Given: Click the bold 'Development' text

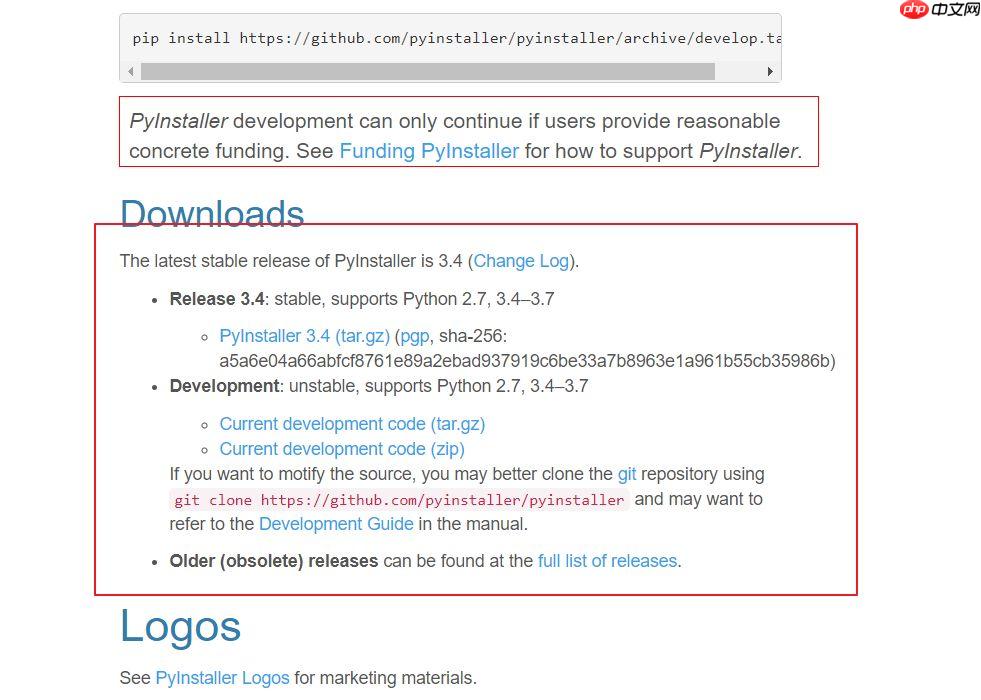Looking at the screenshot, I should tap(225, 386).
